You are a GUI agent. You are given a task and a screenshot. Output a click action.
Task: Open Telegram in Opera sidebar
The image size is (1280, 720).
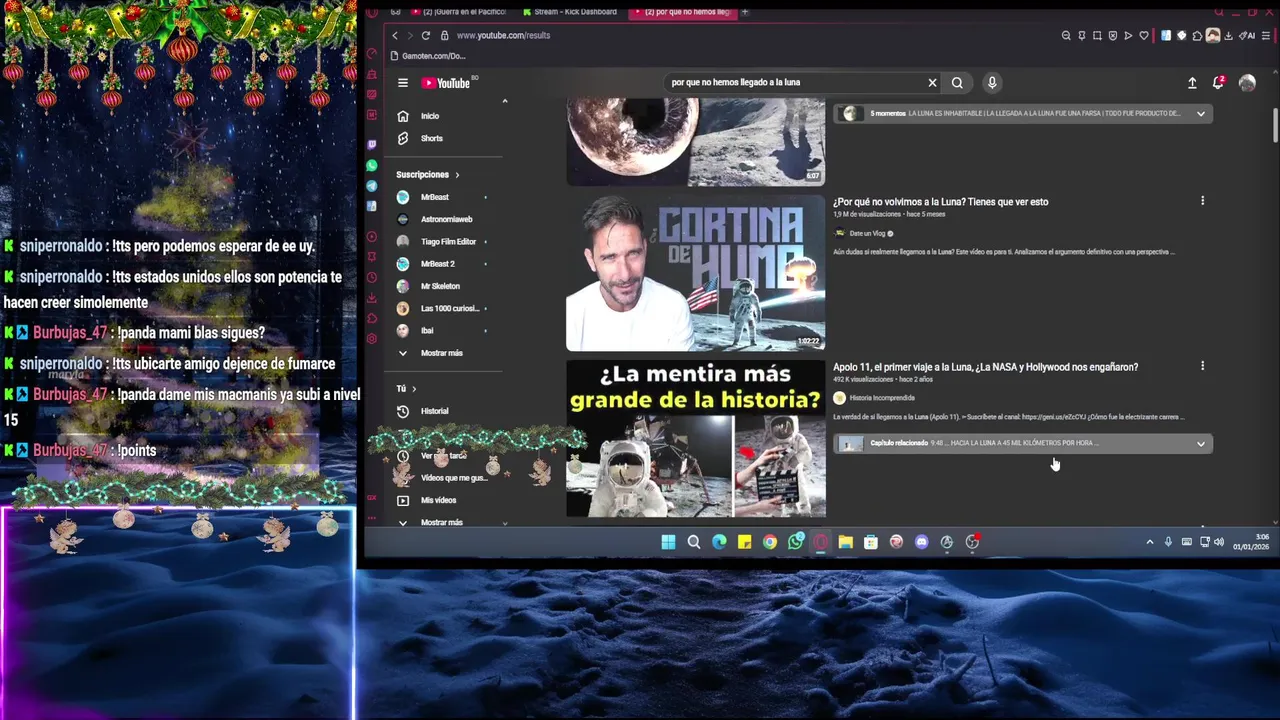tap(372, 186)
